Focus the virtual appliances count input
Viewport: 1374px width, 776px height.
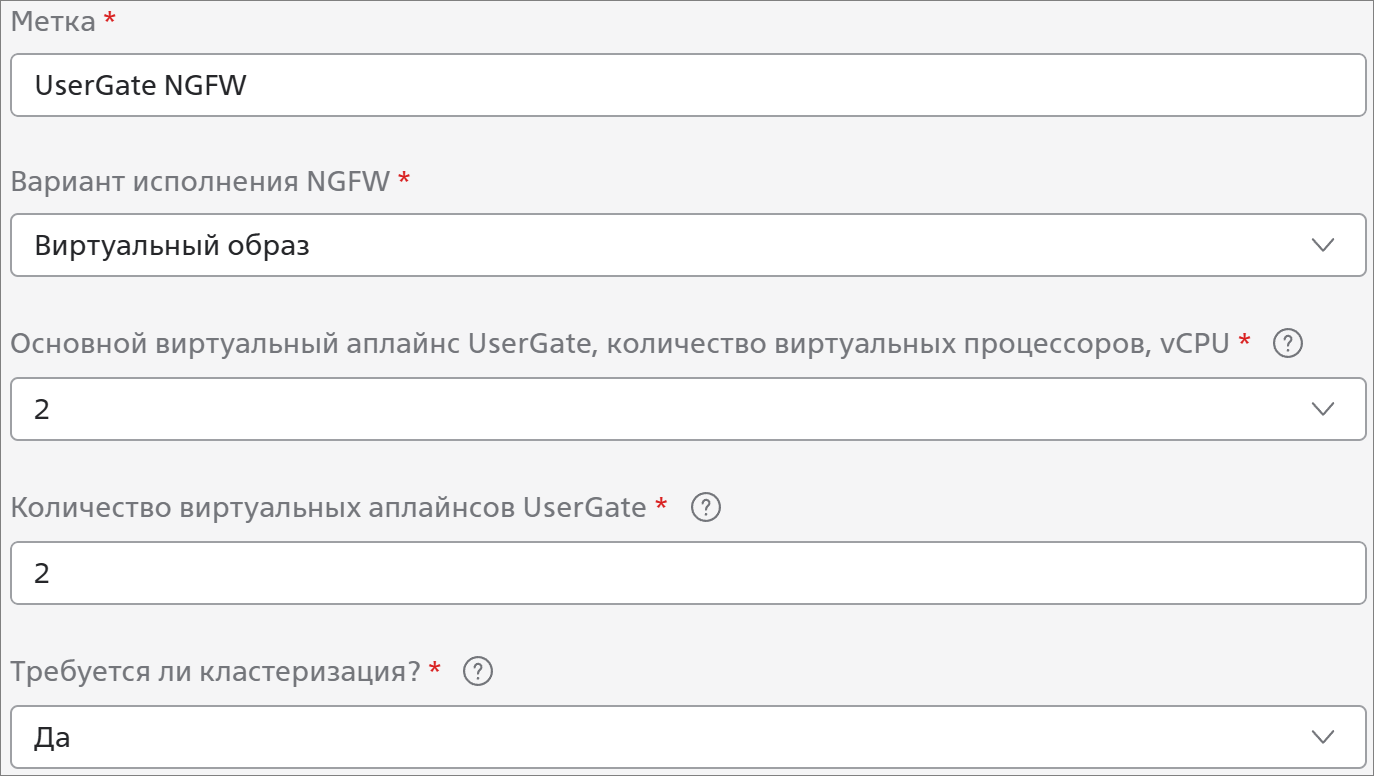click(688, 573)
